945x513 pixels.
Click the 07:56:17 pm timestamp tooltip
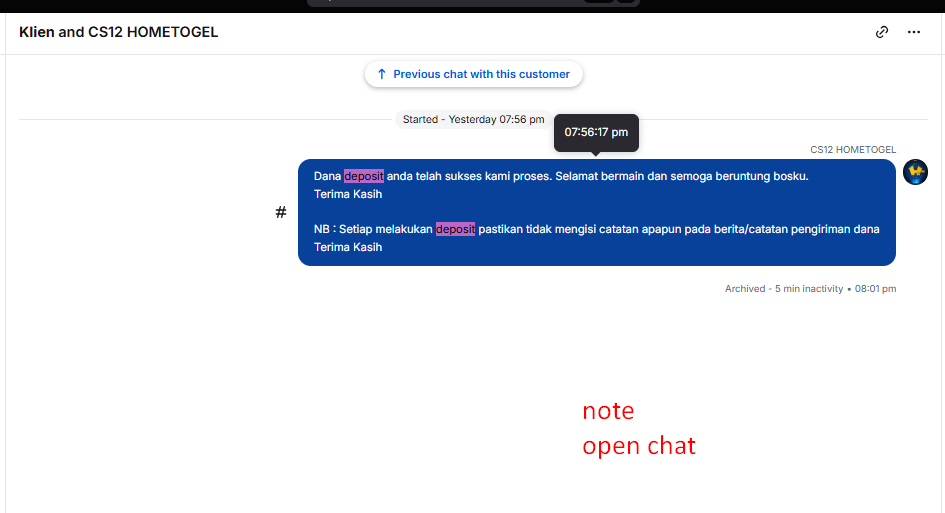(x=596, y=132)
